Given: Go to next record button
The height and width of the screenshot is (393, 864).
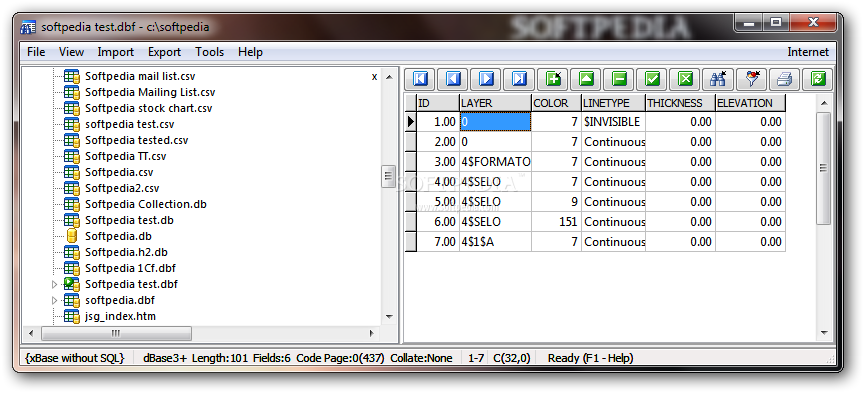Looking at the screenshot, I should (486, 79).
